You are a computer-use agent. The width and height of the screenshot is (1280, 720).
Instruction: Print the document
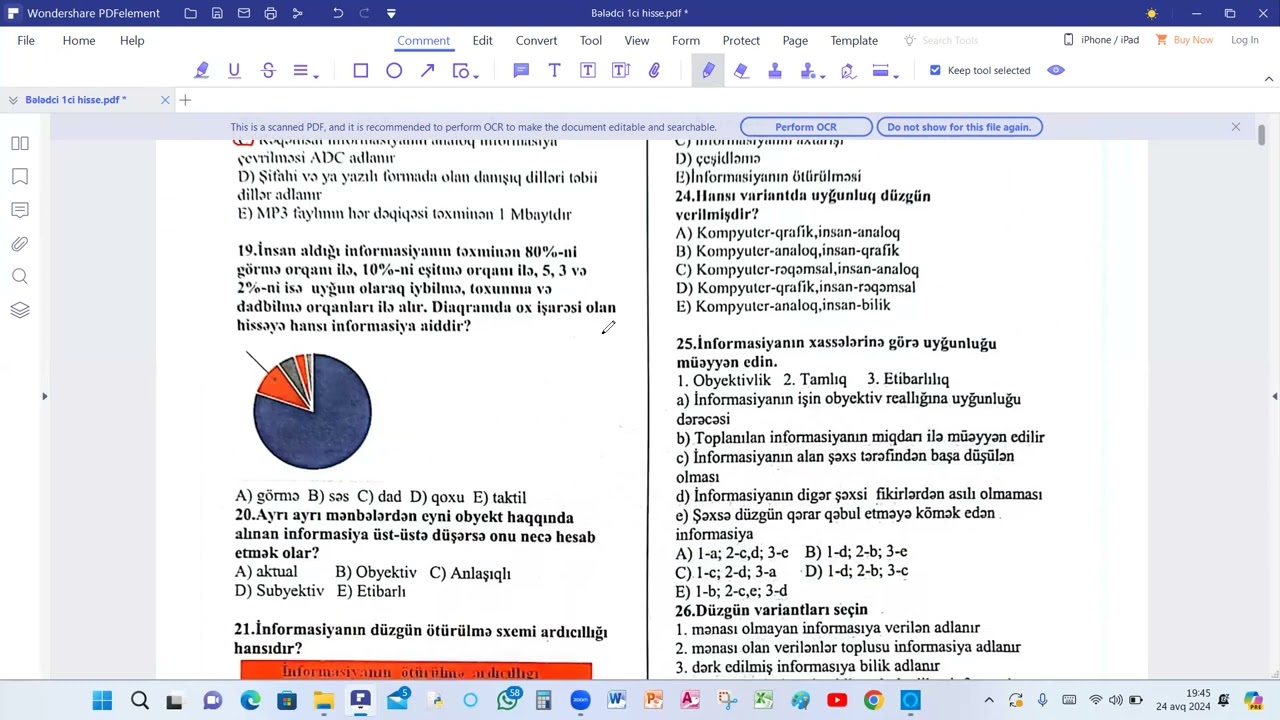point(271,13)
